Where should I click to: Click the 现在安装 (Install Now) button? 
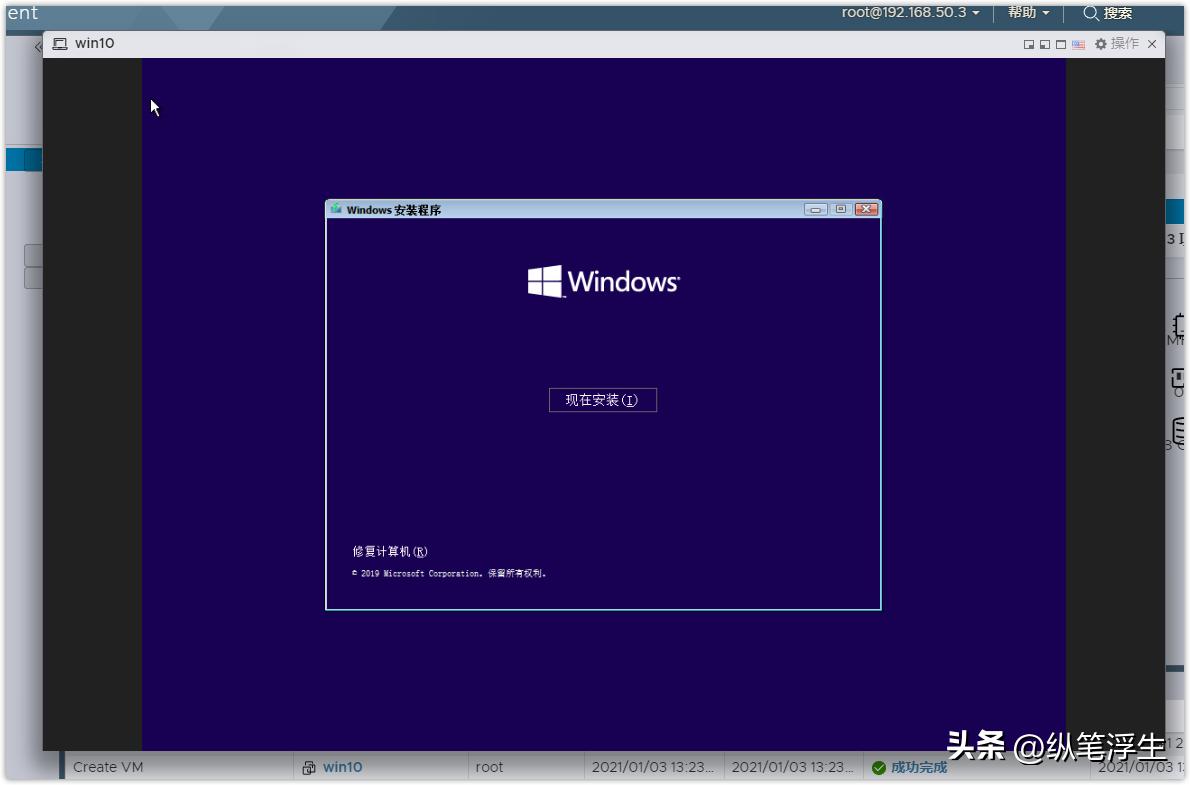[602, 399]
